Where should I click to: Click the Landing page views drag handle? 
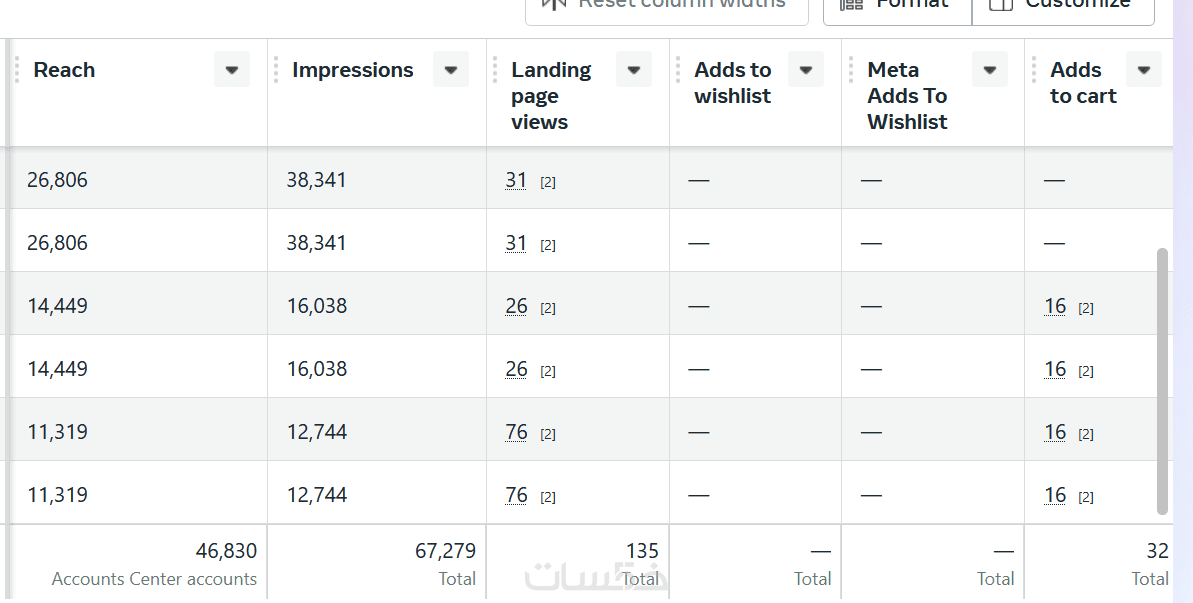click(x=495, y=70)
